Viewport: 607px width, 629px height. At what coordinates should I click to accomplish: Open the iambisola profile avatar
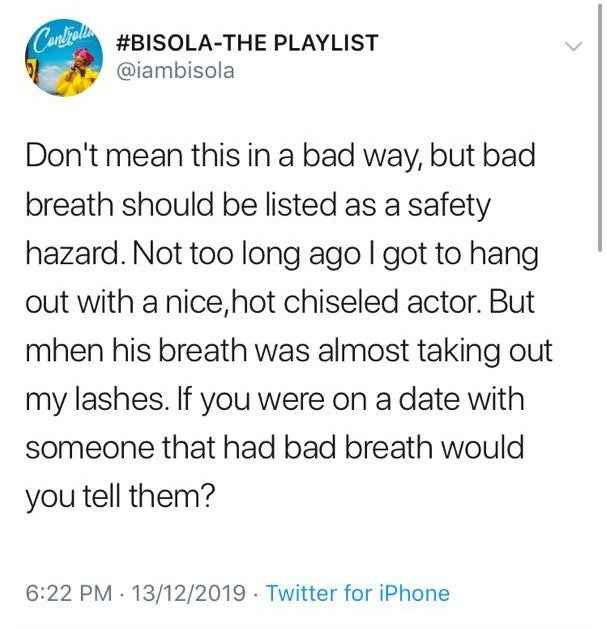tap(64, 58)
